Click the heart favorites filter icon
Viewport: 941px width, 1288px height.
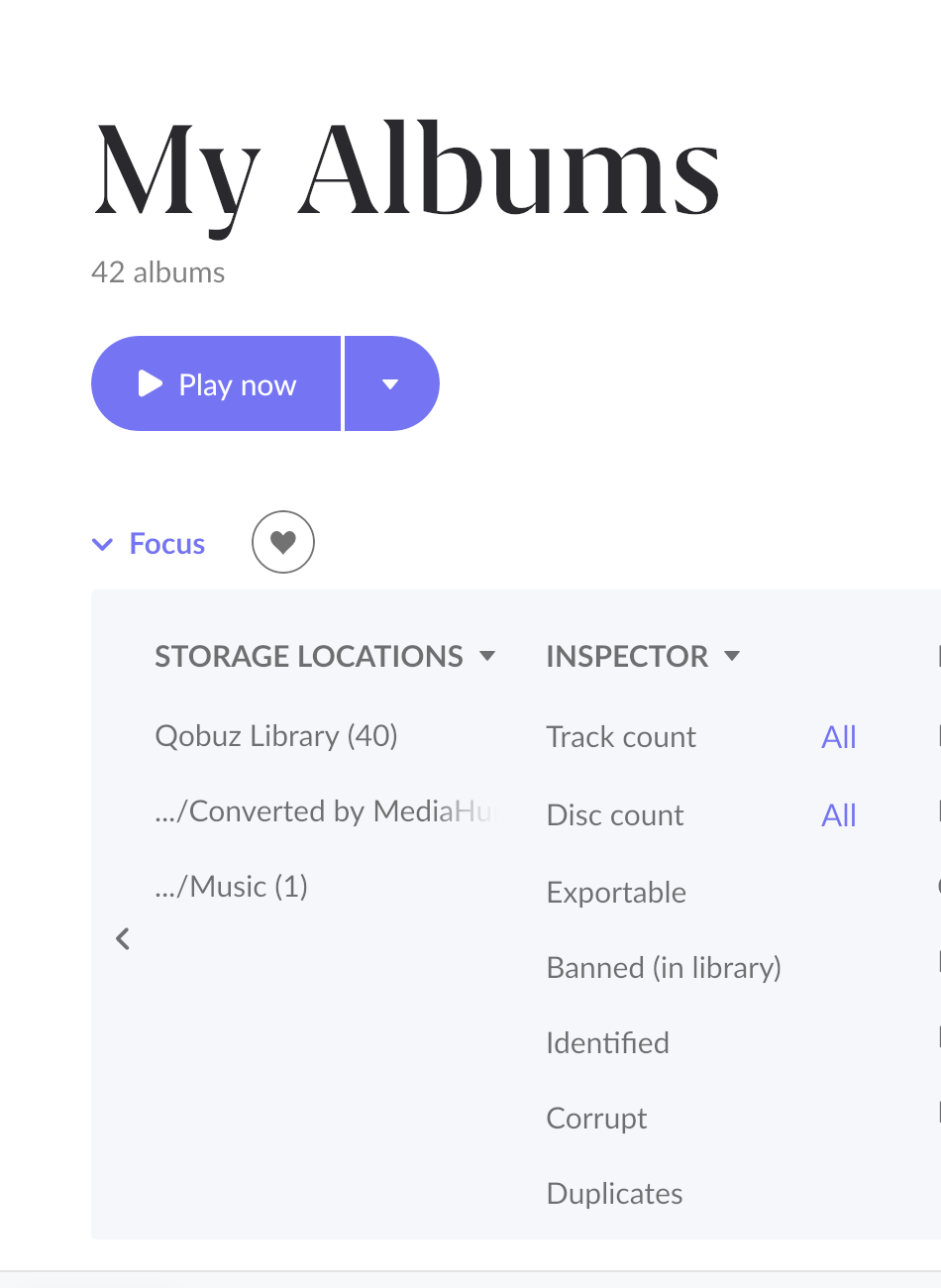[x=283, y=542]
